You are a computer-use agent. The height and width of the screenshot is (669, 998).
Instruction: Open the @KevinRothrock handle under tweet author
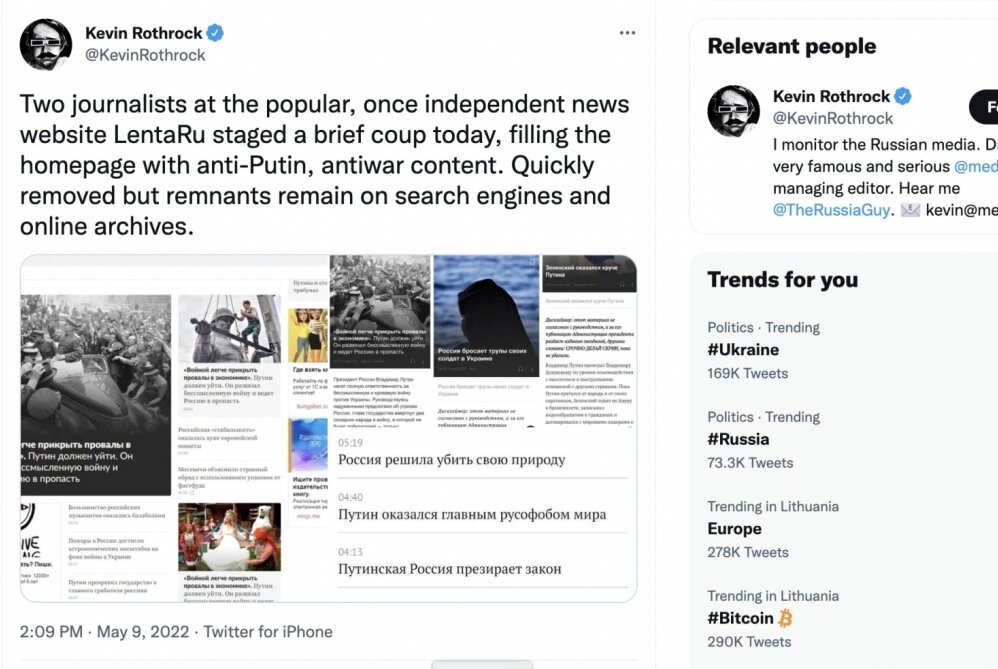tap(145, 55)
